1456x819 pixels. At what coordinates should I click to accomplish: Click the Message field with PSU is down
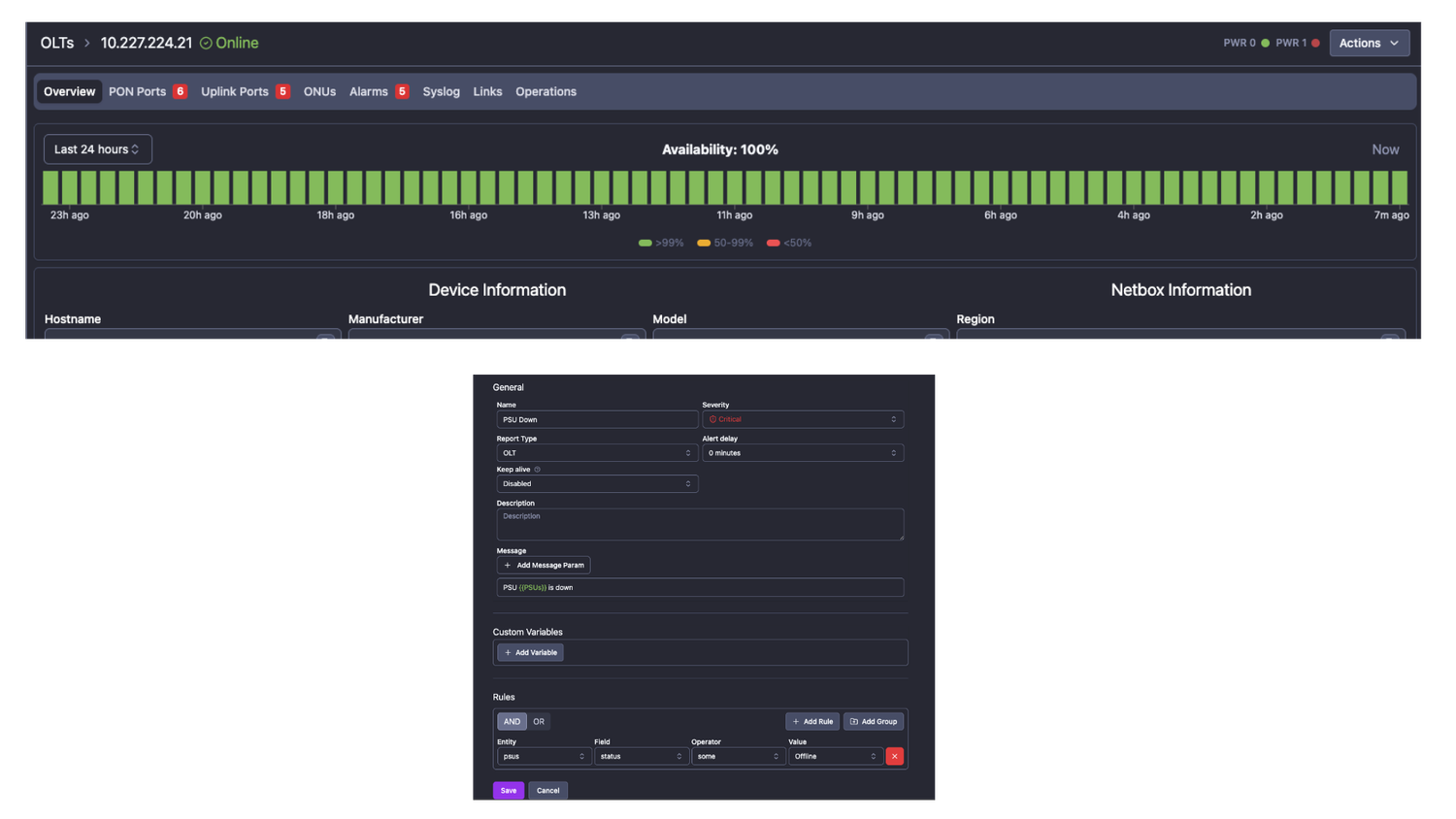coord(700,587)
